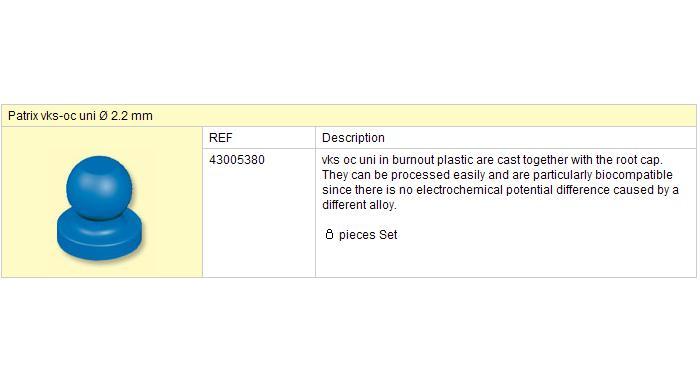The width and height of the screenshot is (700, 391).
Task: Click the empty area below REF number
Action: coord(259,221)
